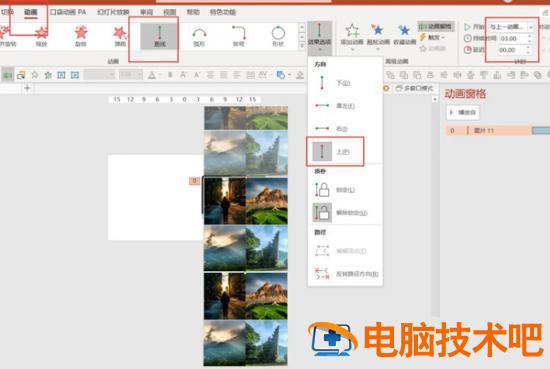Click the 延迟 delay field showing 00.00
This screenshot has width=550, height=369.
(x=512, y=50)
